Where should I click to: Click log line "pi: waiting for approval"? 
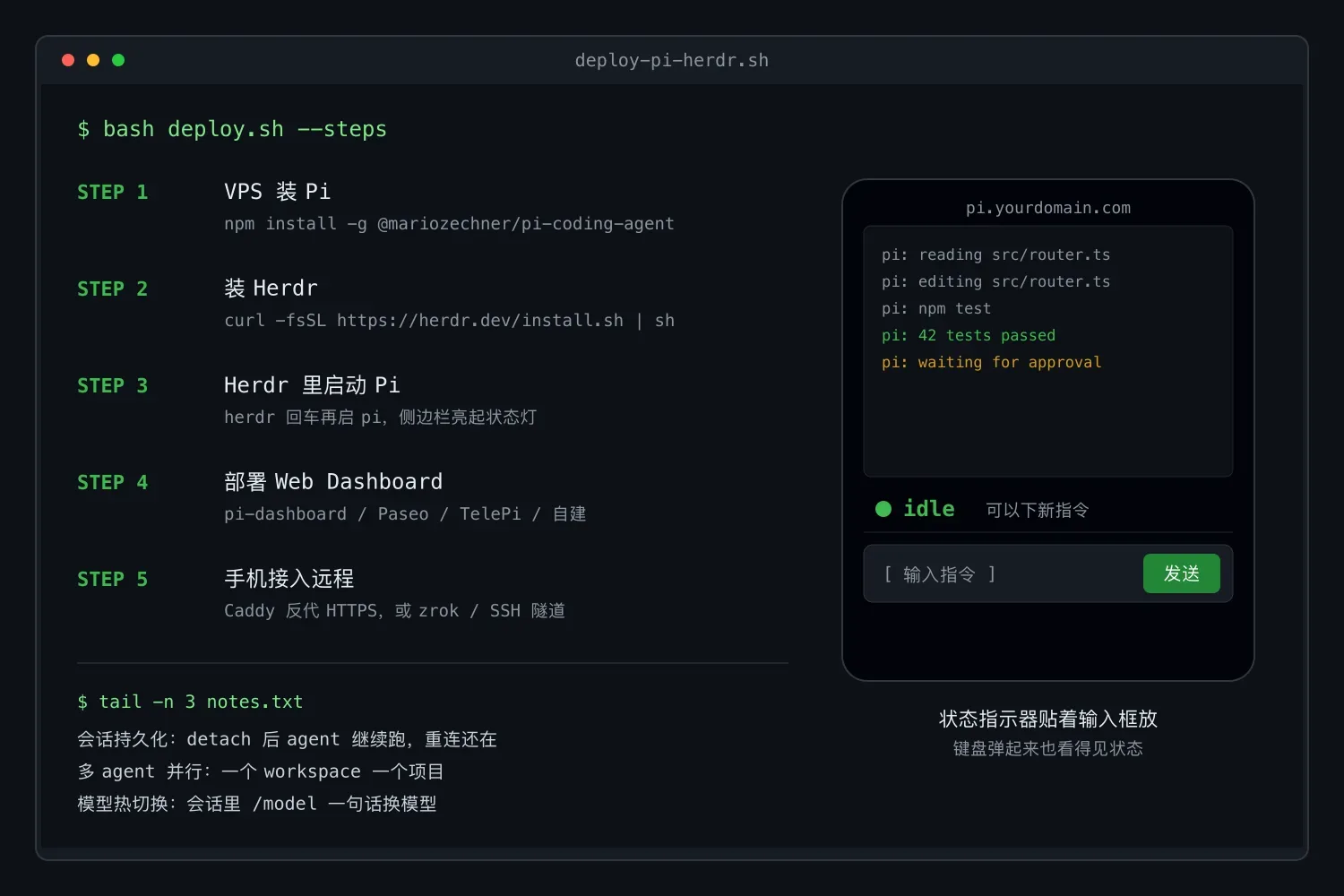click(991, 362)
